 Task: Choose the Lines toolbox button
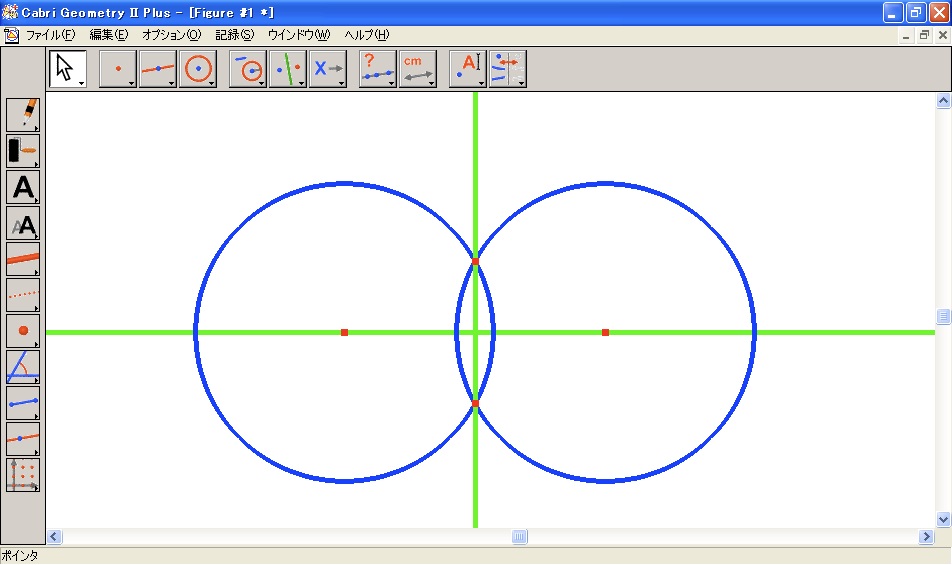pos(158,69)
